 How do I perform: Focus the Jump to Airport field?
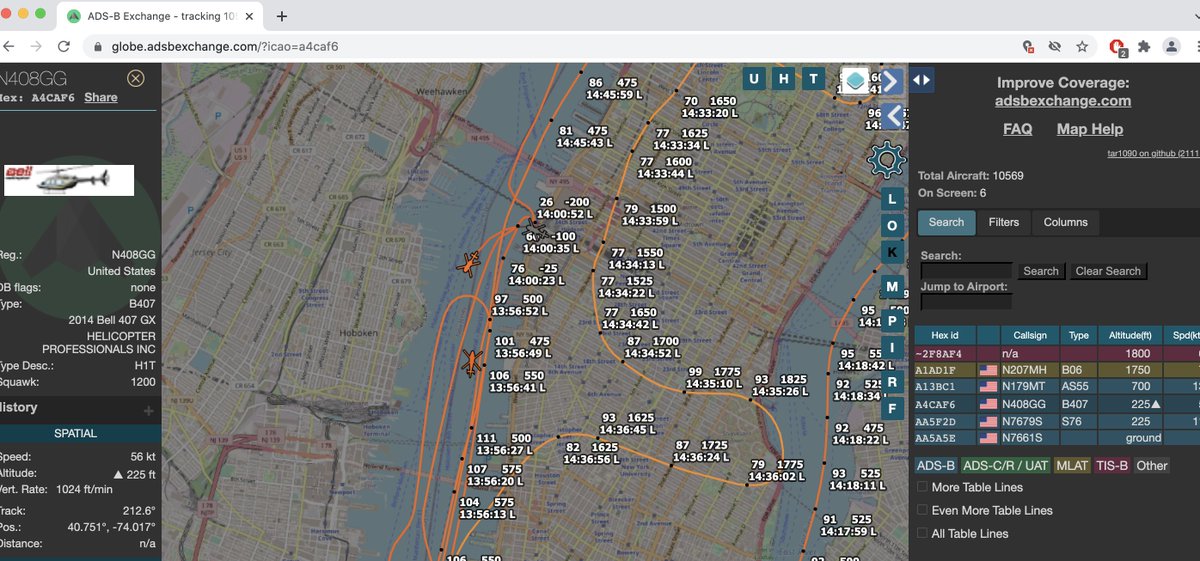pyautogui.click(x=966, y=301)
